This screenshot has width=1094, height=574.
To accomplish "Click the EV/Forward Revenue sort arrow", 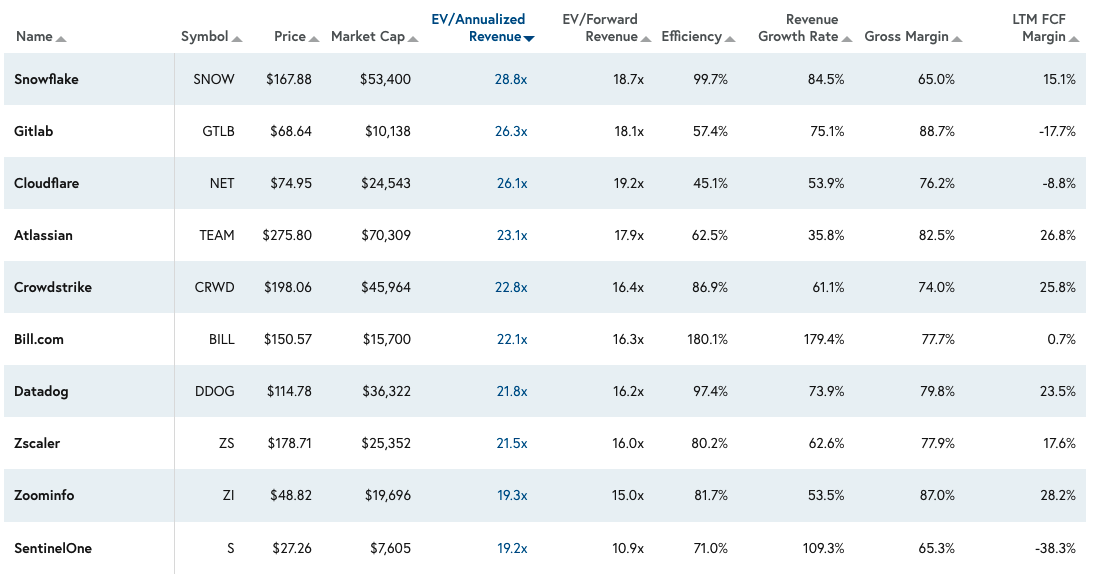I will (646, 38).
